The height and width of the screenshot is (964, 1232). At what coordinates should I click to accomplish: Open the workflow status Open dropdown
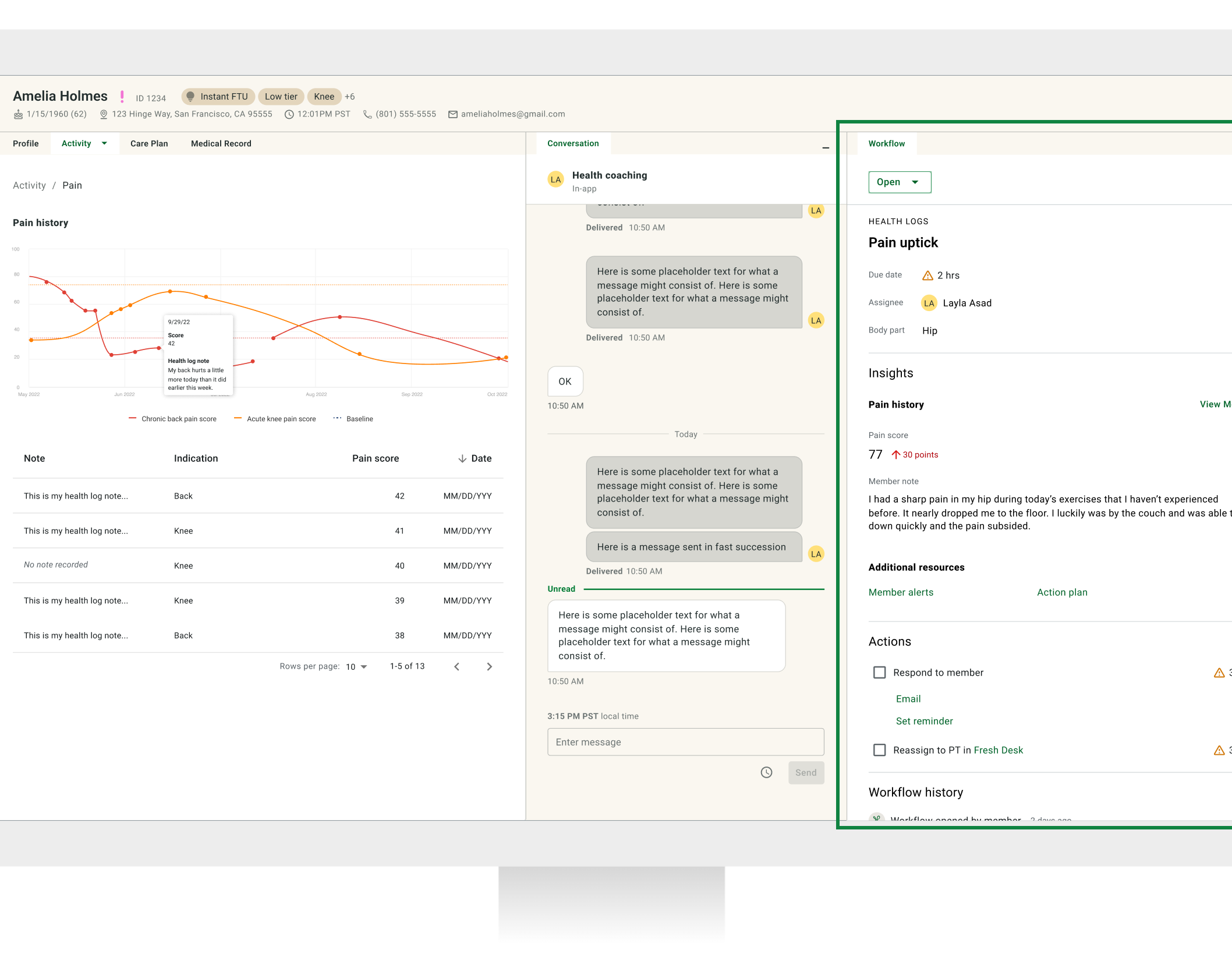tap(900, 182)
